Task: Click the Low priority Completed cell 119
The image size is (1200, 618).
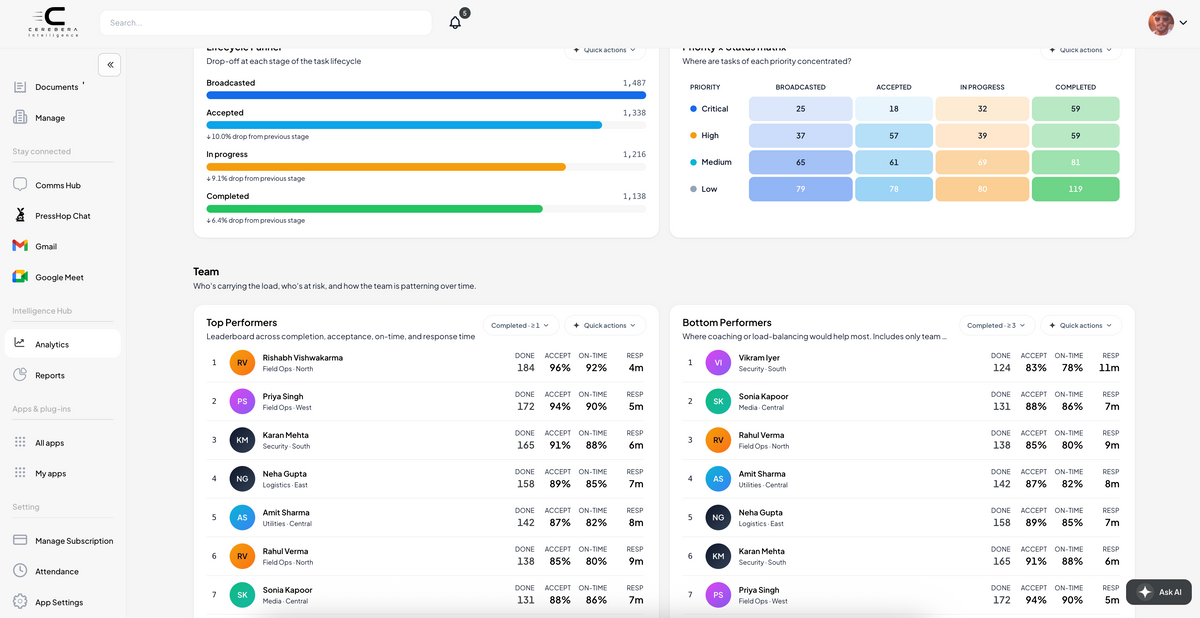Action: click(x=1075, y=189)
